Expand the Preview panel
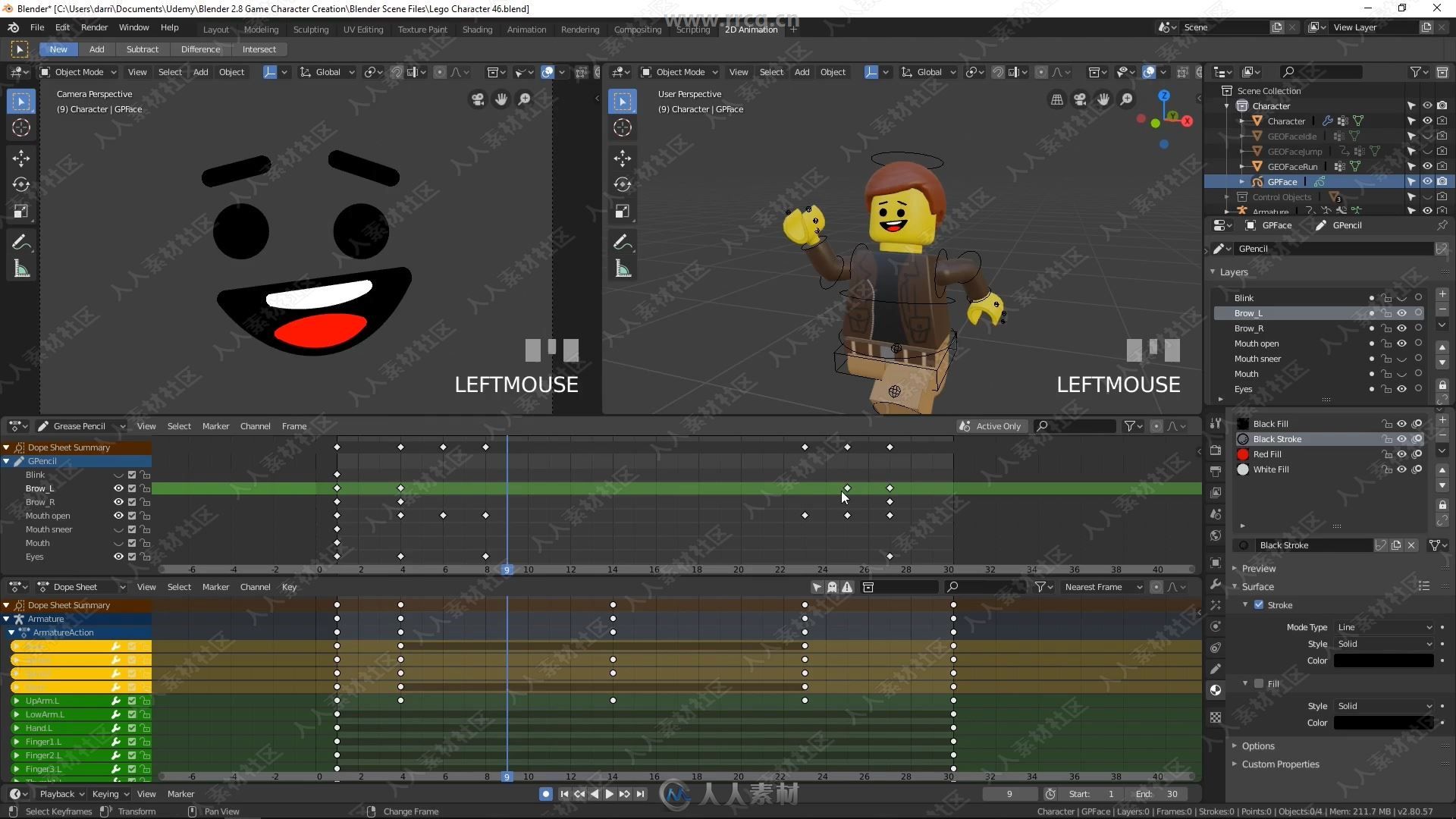Viewport: 1456px width, 819px height. (x=1259, y=569)
